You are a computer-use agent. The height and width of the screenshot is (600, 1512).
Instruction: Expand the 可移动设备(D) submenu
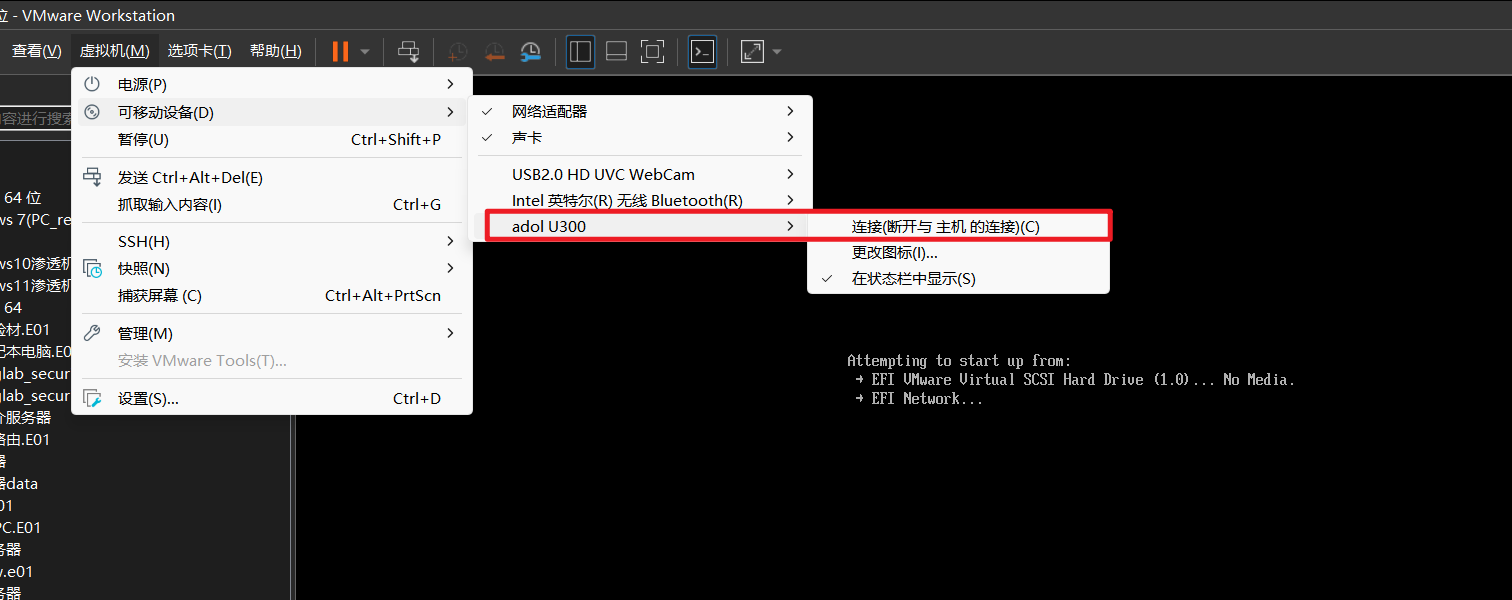pos(272,113)
